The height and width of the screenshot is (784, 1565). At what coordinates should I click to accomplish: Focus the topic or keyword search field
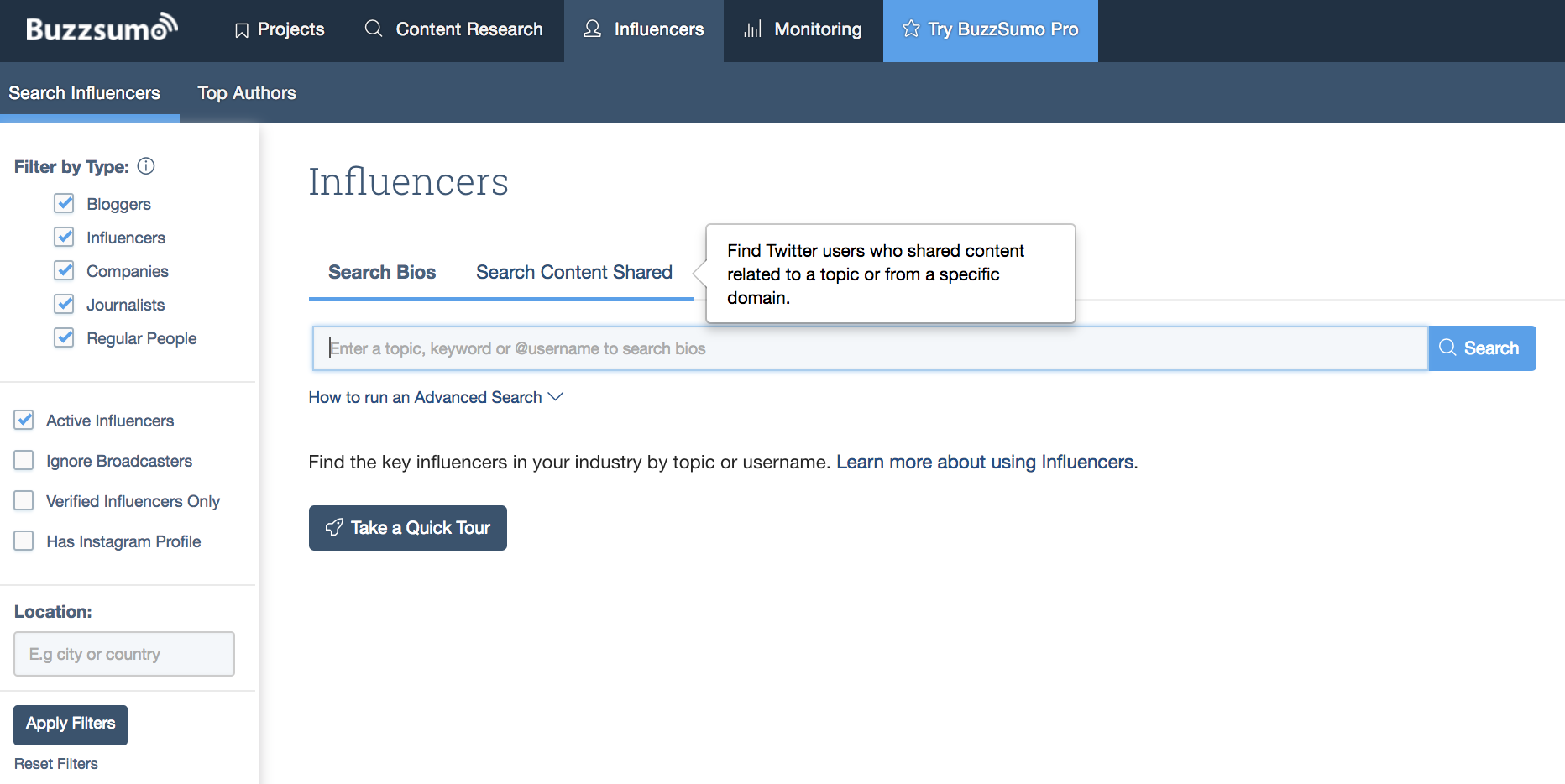(870, 348)
